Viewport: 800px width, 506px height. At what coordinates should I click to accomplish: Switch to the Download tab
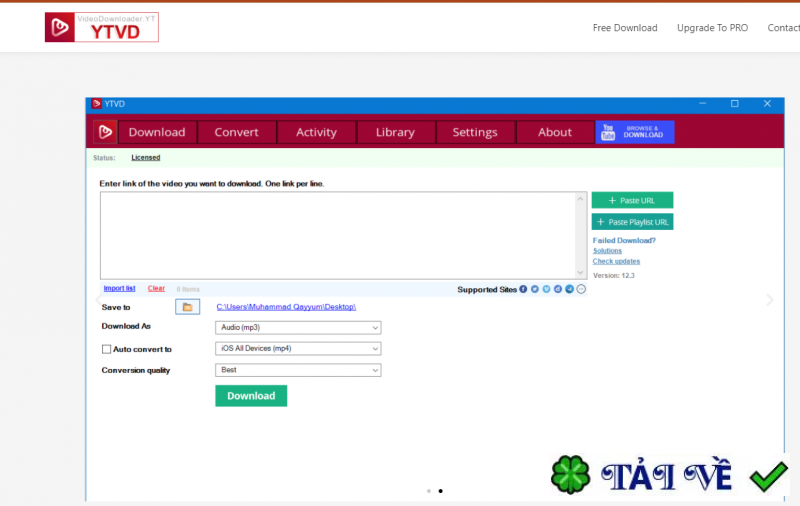click(157, 132)
